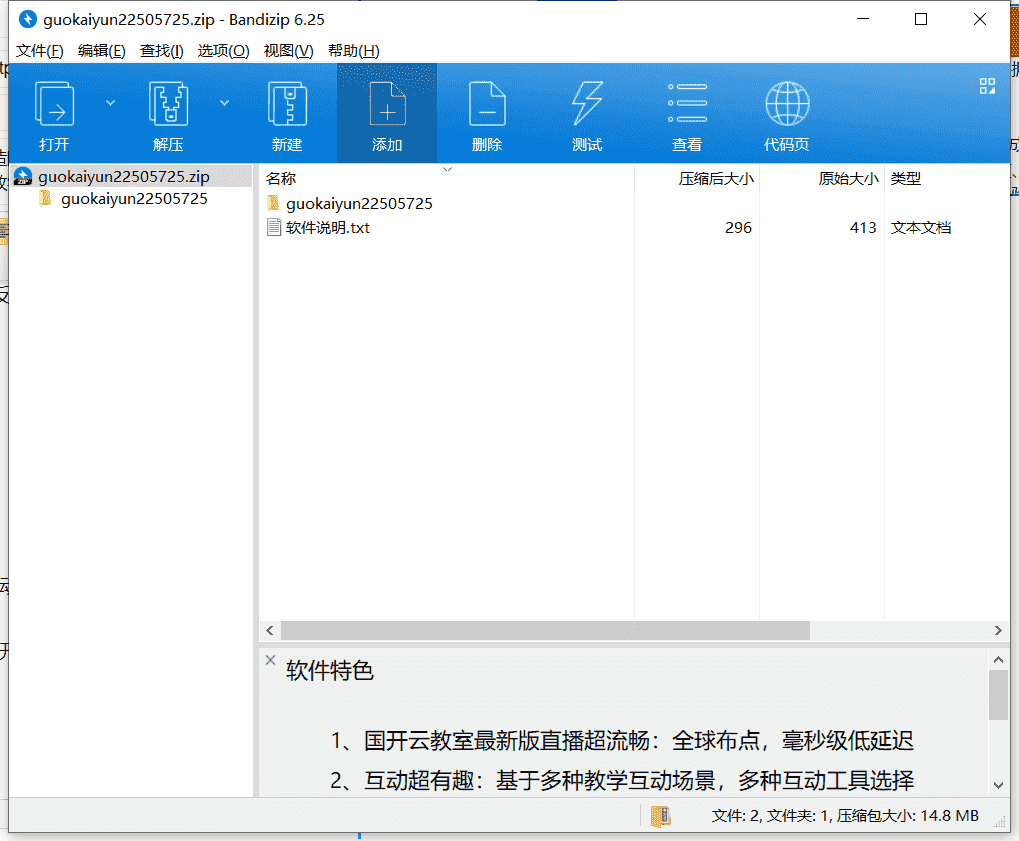Click status bar file count text
The height and width of the screenshot is (841, 1019).
click(x=845, y=816)
